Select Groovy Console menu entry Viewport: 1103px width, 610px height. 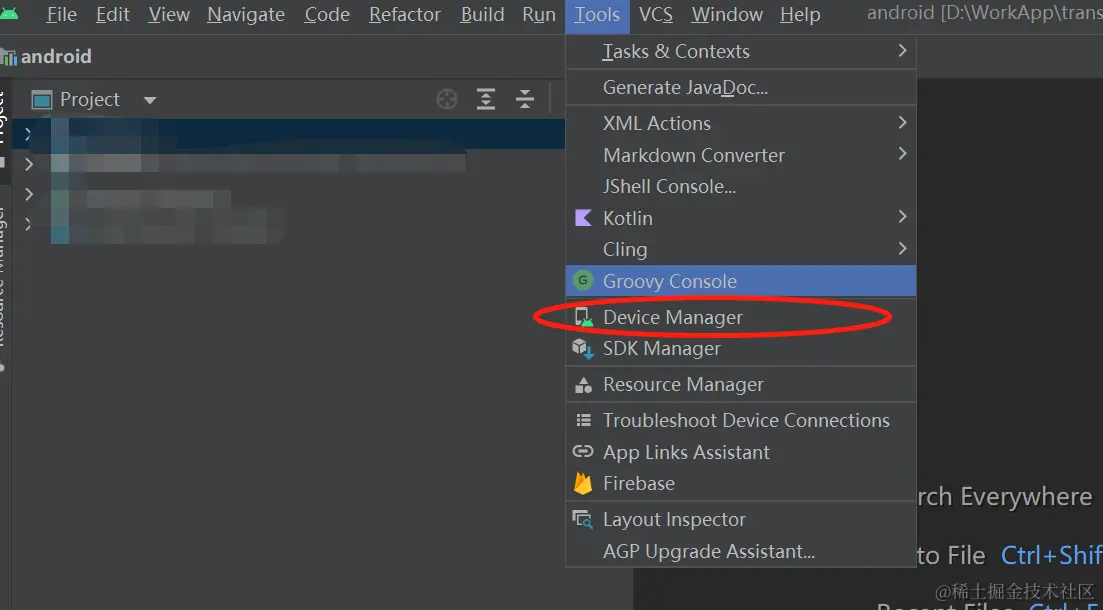click(x=741, y=281)
